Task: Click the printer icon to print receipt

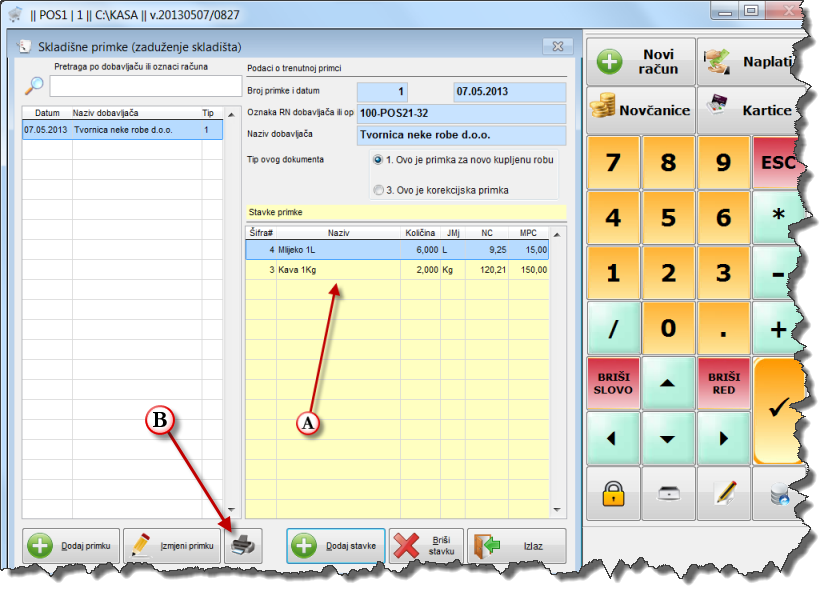Action: [242, 545]
